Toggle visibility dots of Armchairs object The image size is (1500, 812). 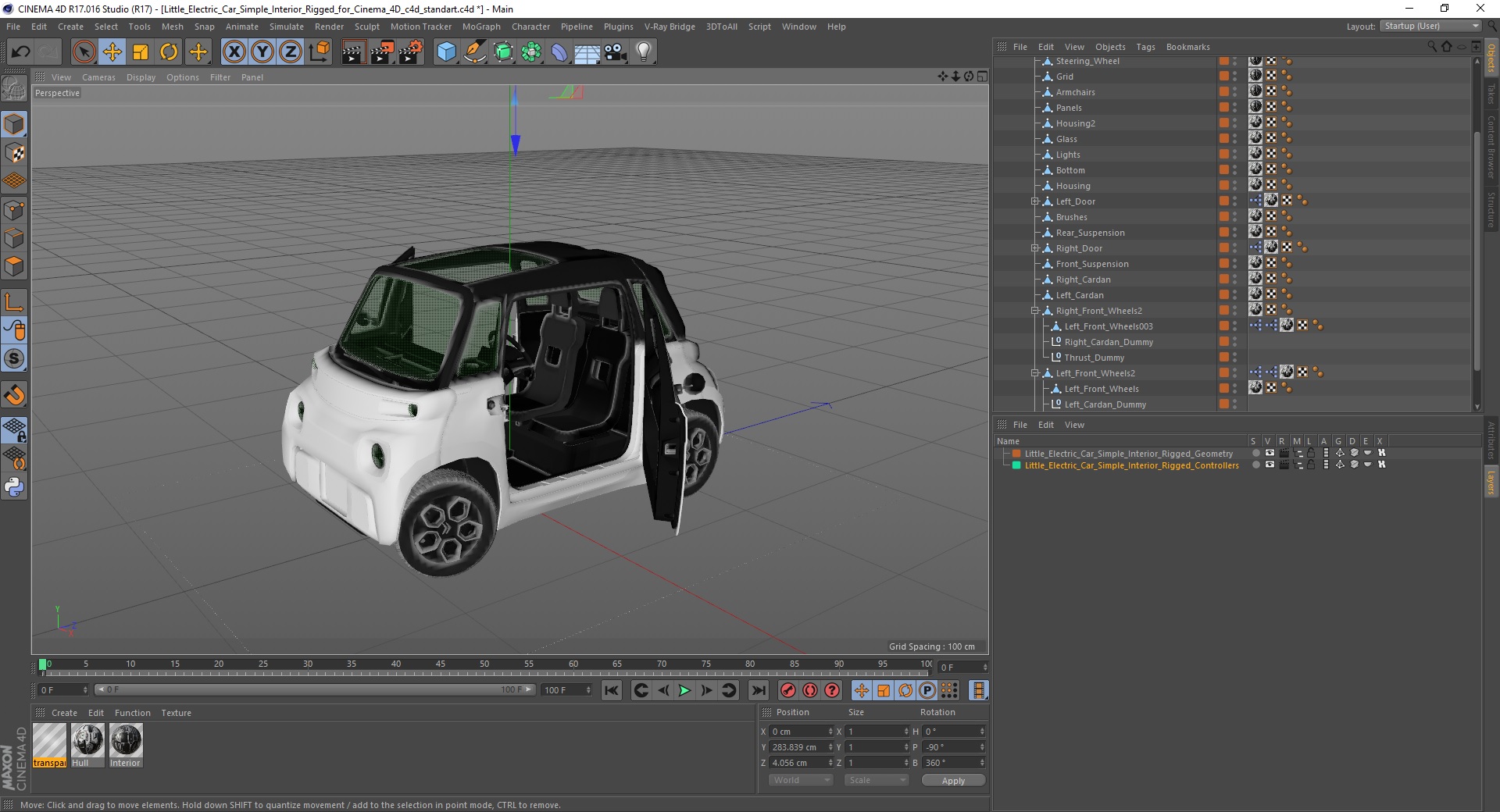1234,92
